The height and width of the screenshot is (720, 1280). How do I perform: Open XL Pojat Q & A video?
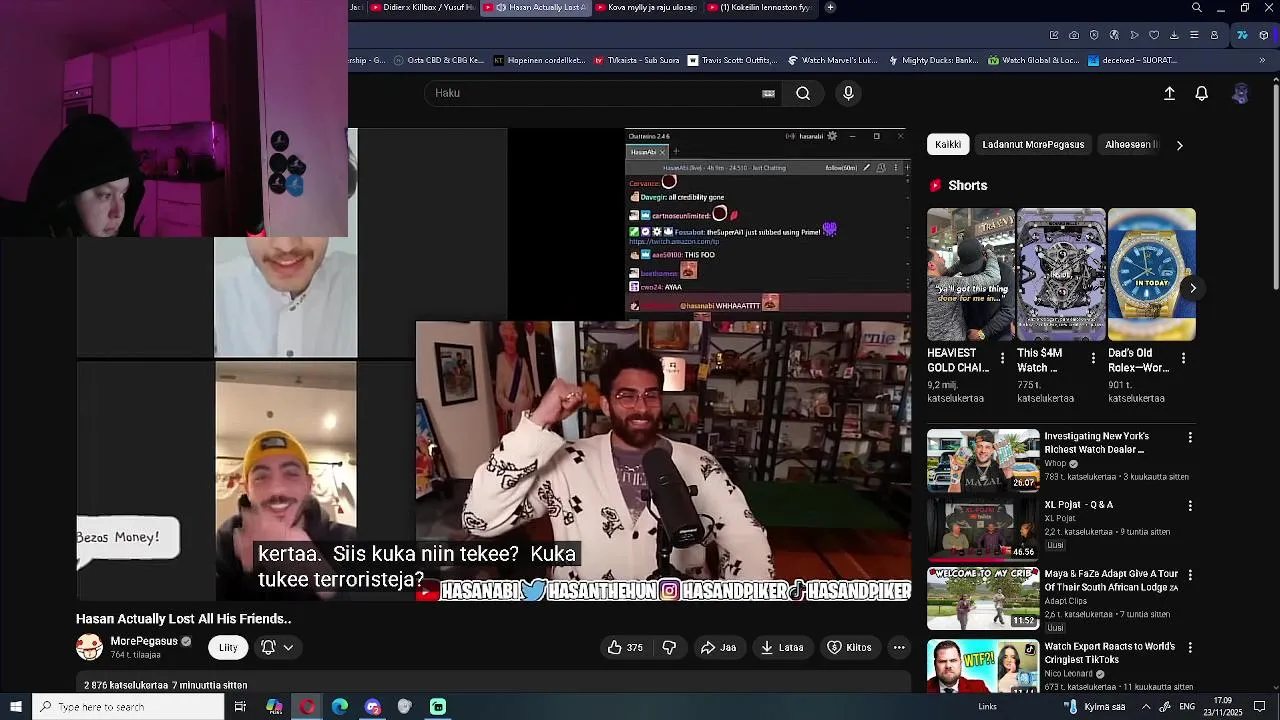(x=983, y=529)
